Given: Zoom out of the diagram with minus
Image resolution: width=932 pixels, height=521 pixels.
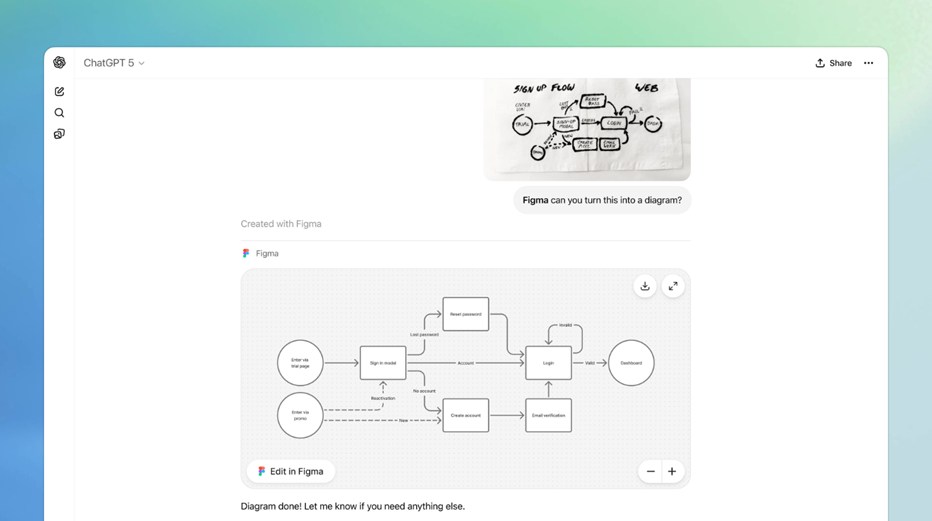Looking at the screenshot, I should pos(650,471).
